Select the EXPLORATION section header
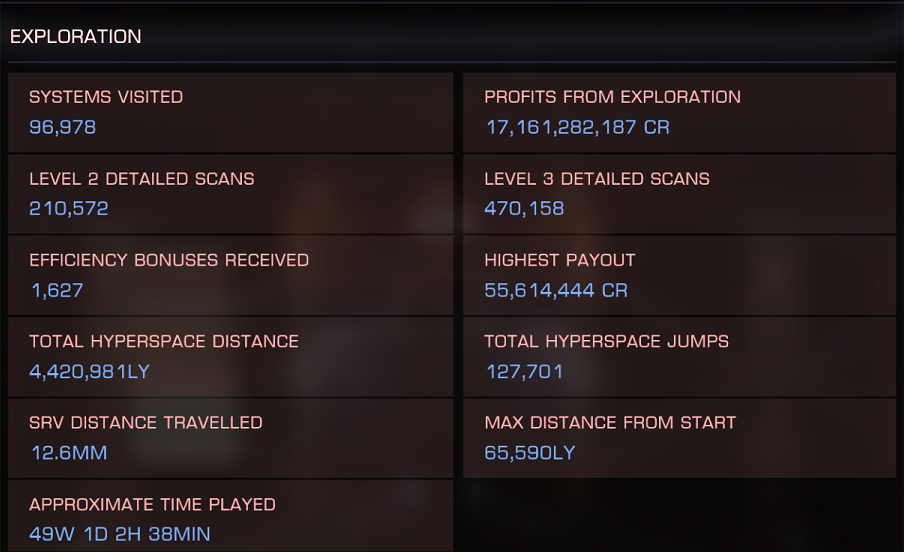The width and height of the screenshot is (904, 552). tap(76, 36)
